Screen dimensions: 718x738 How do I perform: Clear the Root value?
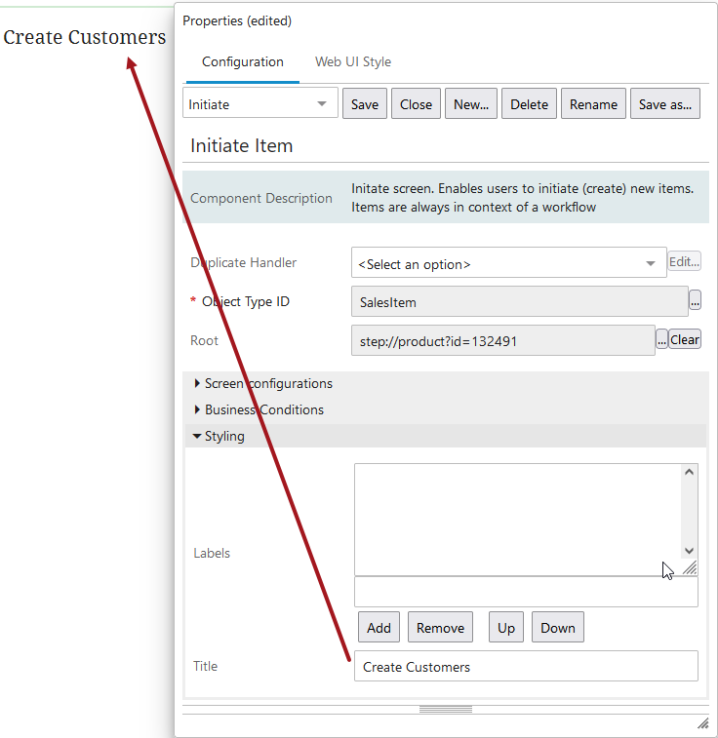pyautogui.click(x=685, y=339)
